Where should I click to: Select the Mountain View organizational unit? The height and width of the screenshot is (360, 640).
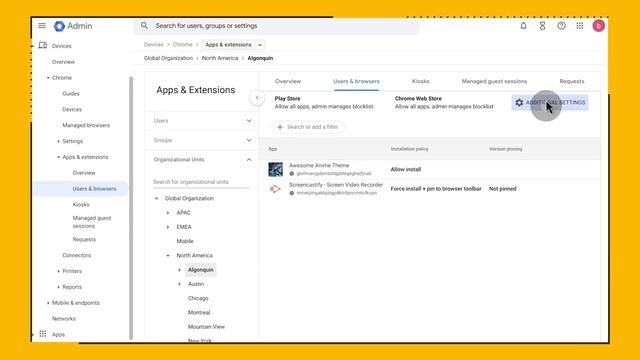click(x=206, y=327)
